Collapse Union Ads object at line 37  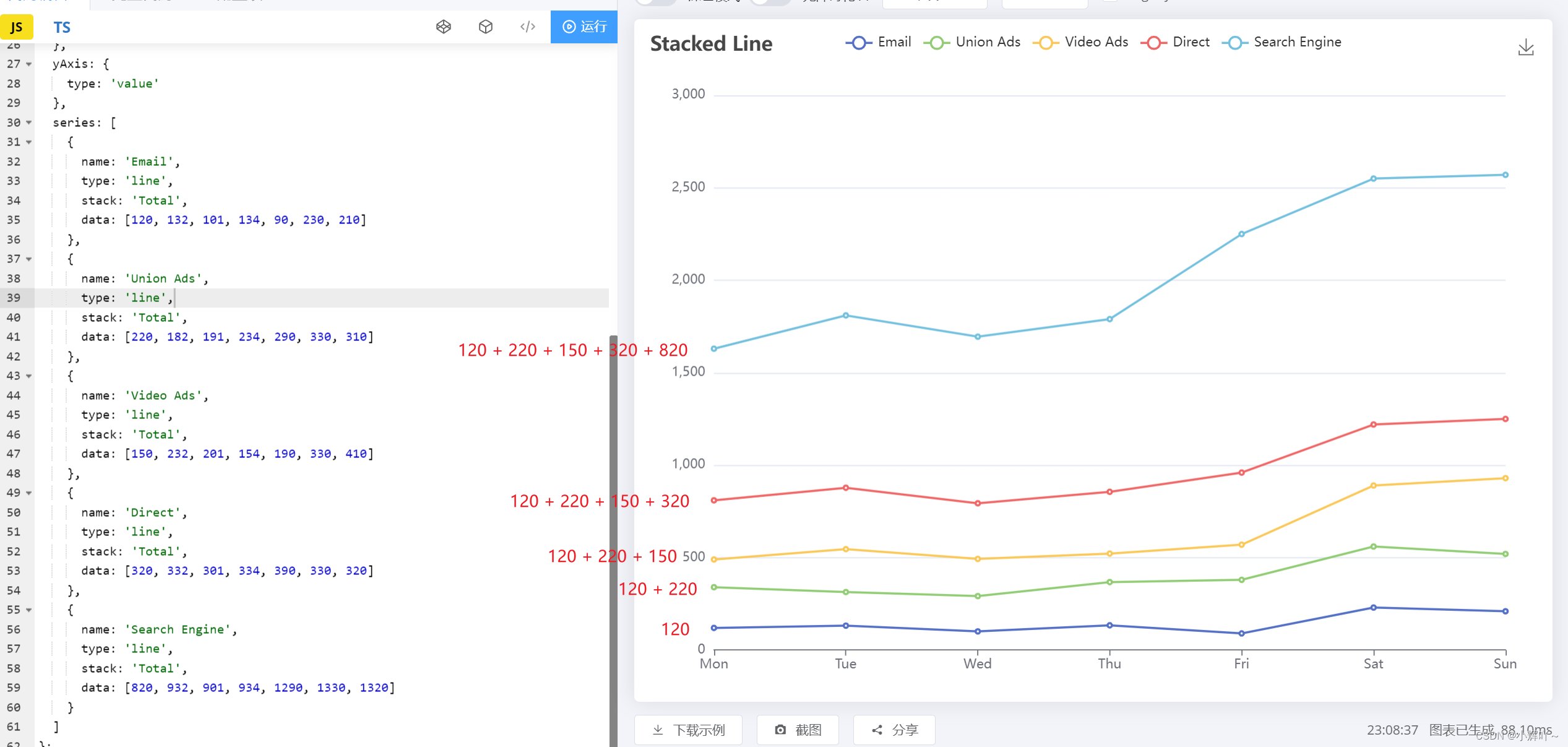(29, 259)
